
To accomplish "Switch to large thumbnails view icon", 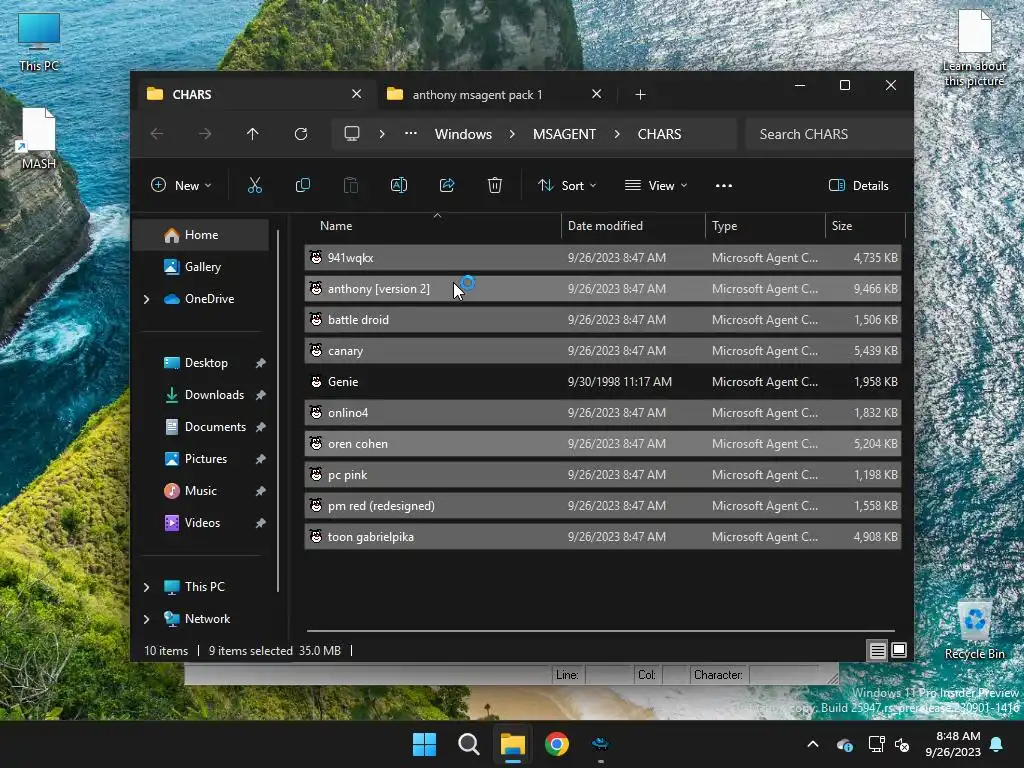I will point(899,650).
